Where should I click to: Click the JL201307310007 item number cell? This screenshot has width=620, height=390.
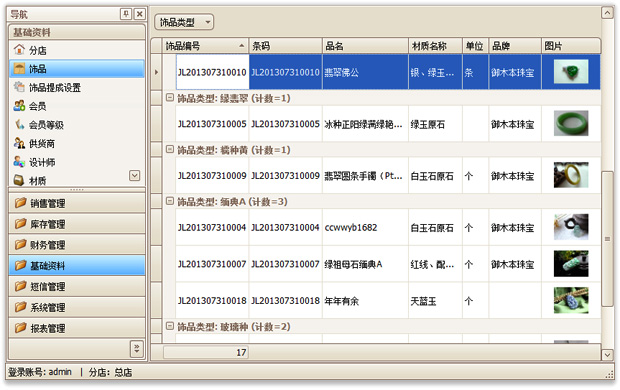212,264
